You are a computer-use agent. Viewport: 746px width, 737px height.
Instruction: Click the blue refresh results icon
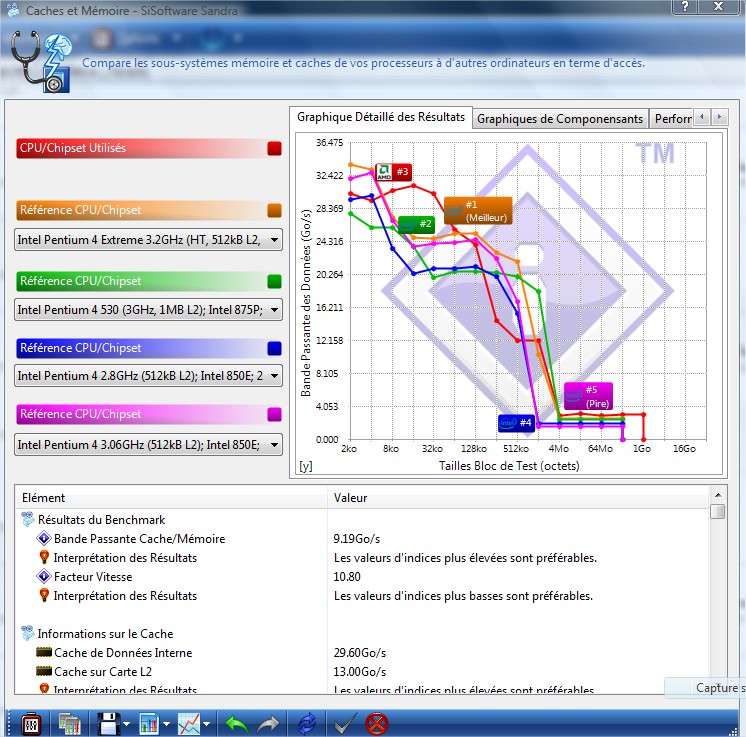307,724
